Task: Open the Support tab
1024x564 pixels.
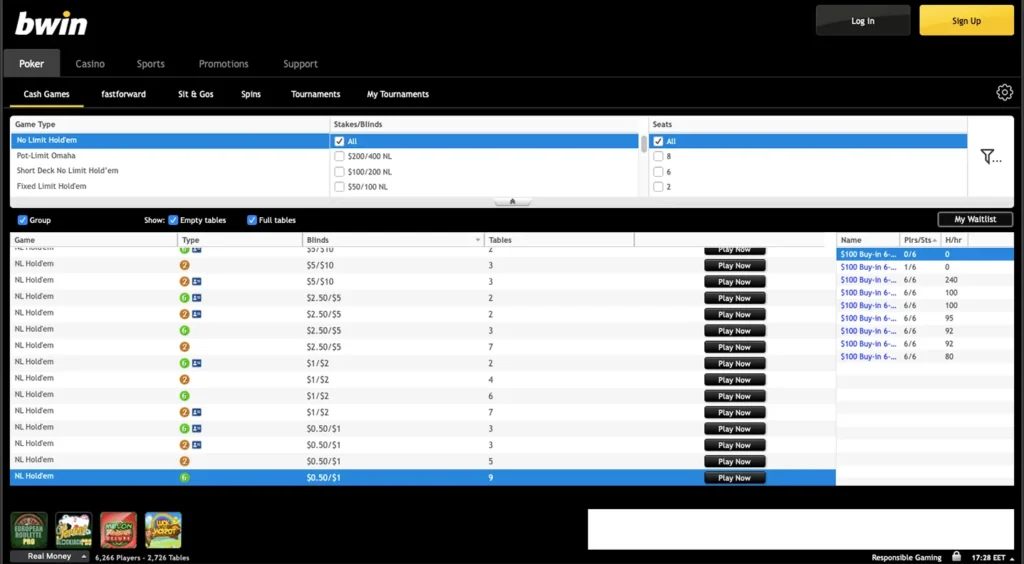Action: coord(300,64)
